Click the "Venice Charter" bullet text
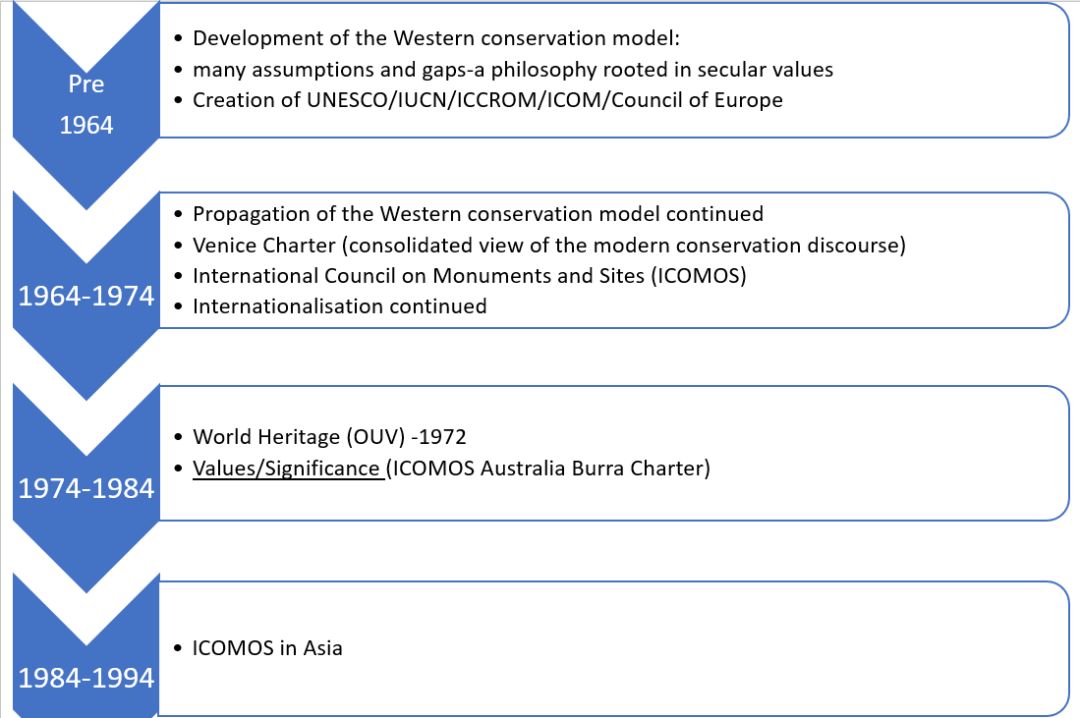Viewport: 1080px width, 718px height. click(549, 245)
